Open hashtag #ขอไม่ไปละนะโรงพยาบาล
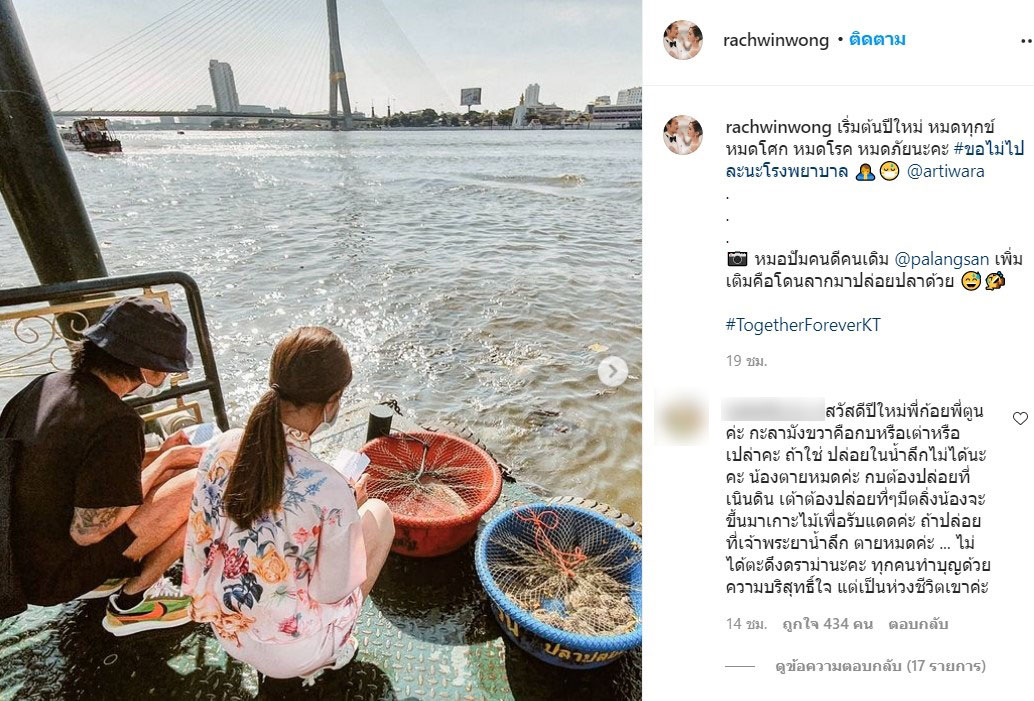 [876, 160]
